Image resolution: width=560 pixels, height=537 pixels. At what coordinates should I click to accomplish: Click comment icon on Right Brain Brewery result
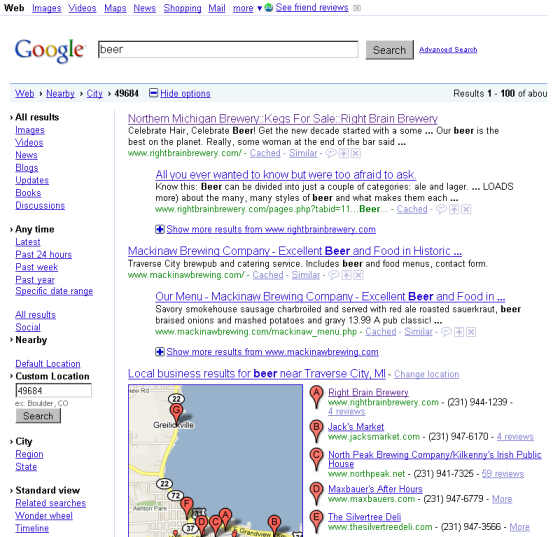(x=331, y=153)
